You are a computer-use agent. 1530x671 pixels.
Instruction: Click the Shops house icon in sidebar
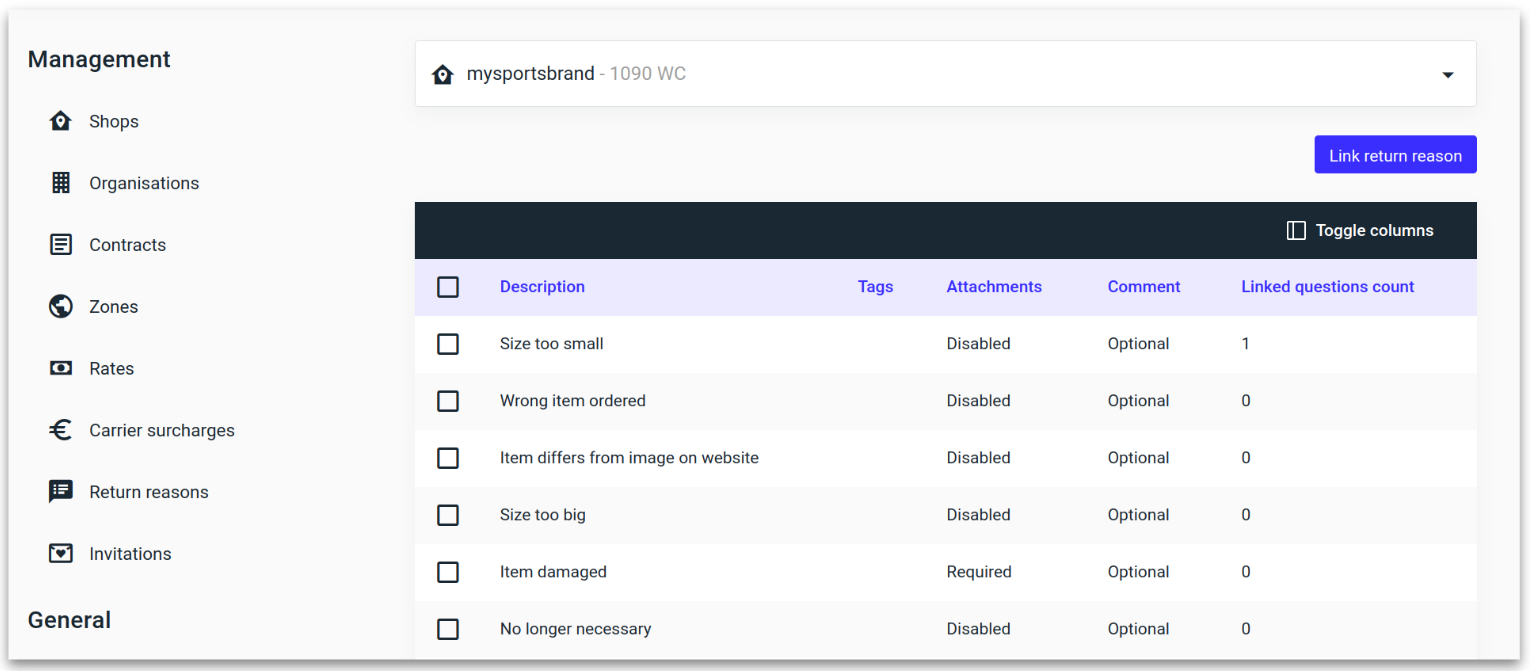(61, 121)
